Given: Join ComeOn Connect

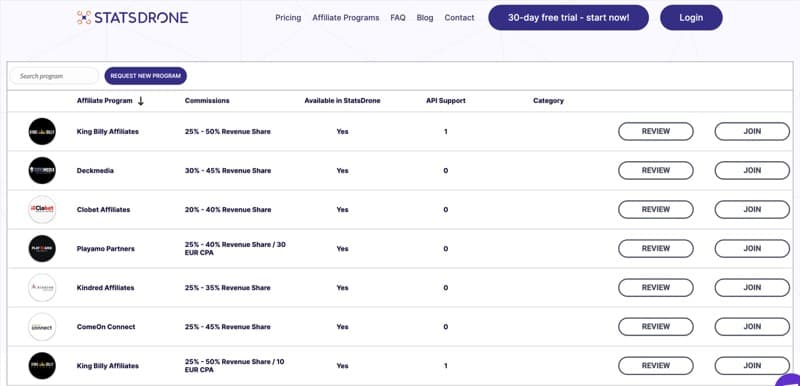Looking at the screenshot, I should tap(752, 327).
